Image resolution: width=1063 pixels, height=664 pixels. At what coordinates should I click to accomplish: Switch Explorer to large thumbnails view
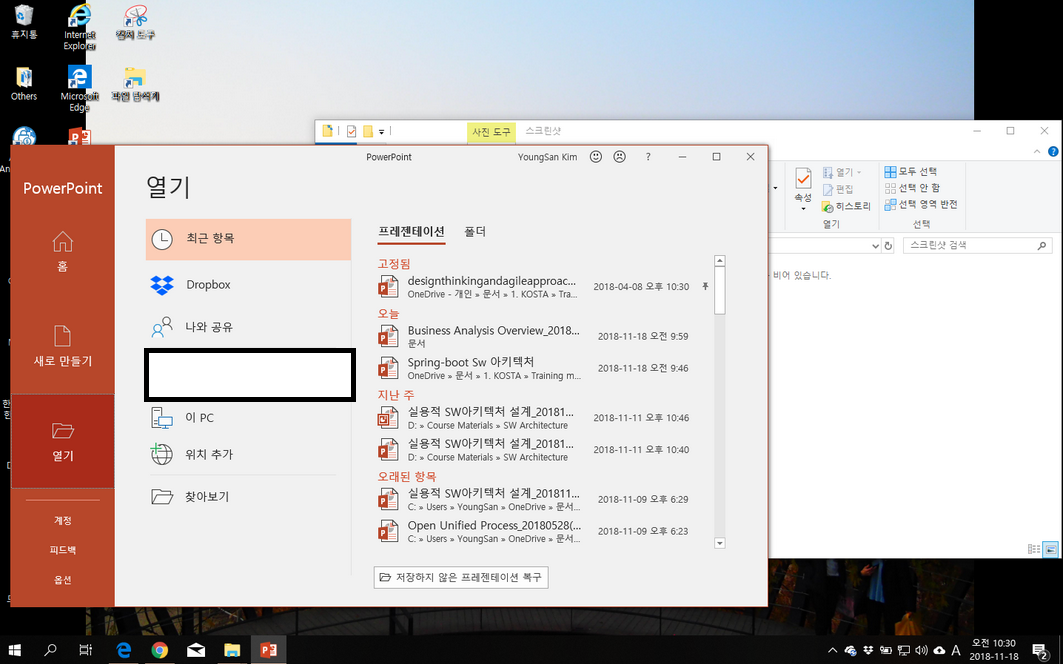(x=1050, y=549)
